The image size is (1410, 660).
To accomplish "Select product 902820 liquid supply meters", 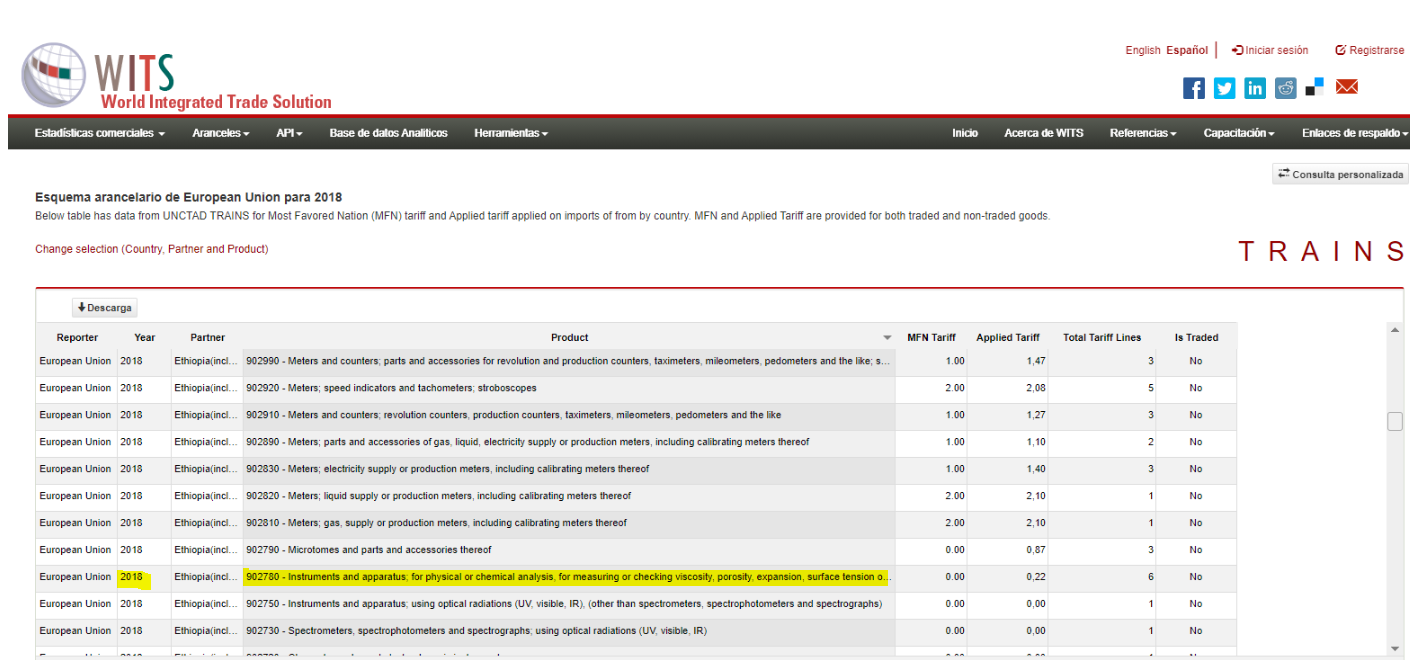I will (568, 496).
